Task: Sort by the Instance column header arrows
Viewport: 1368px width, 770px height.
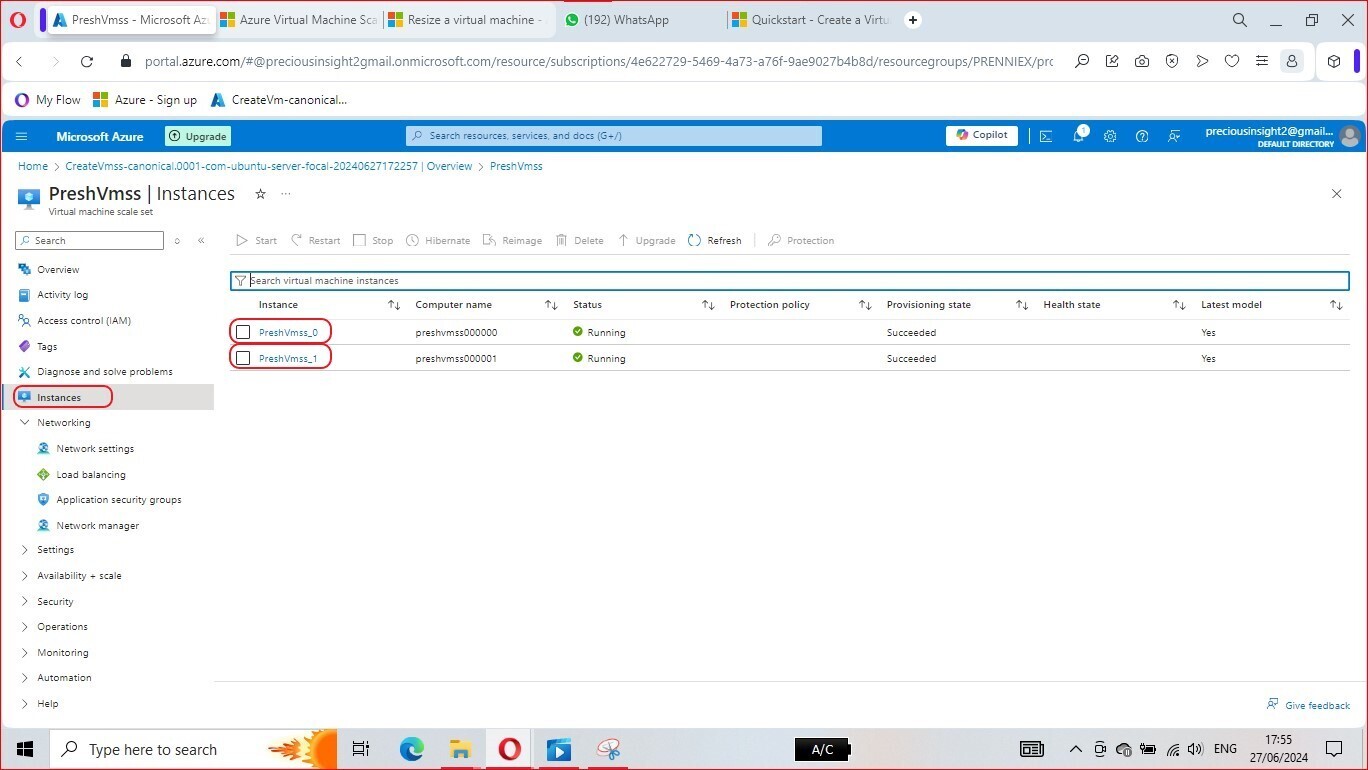Action: click(x=394, y=305)
